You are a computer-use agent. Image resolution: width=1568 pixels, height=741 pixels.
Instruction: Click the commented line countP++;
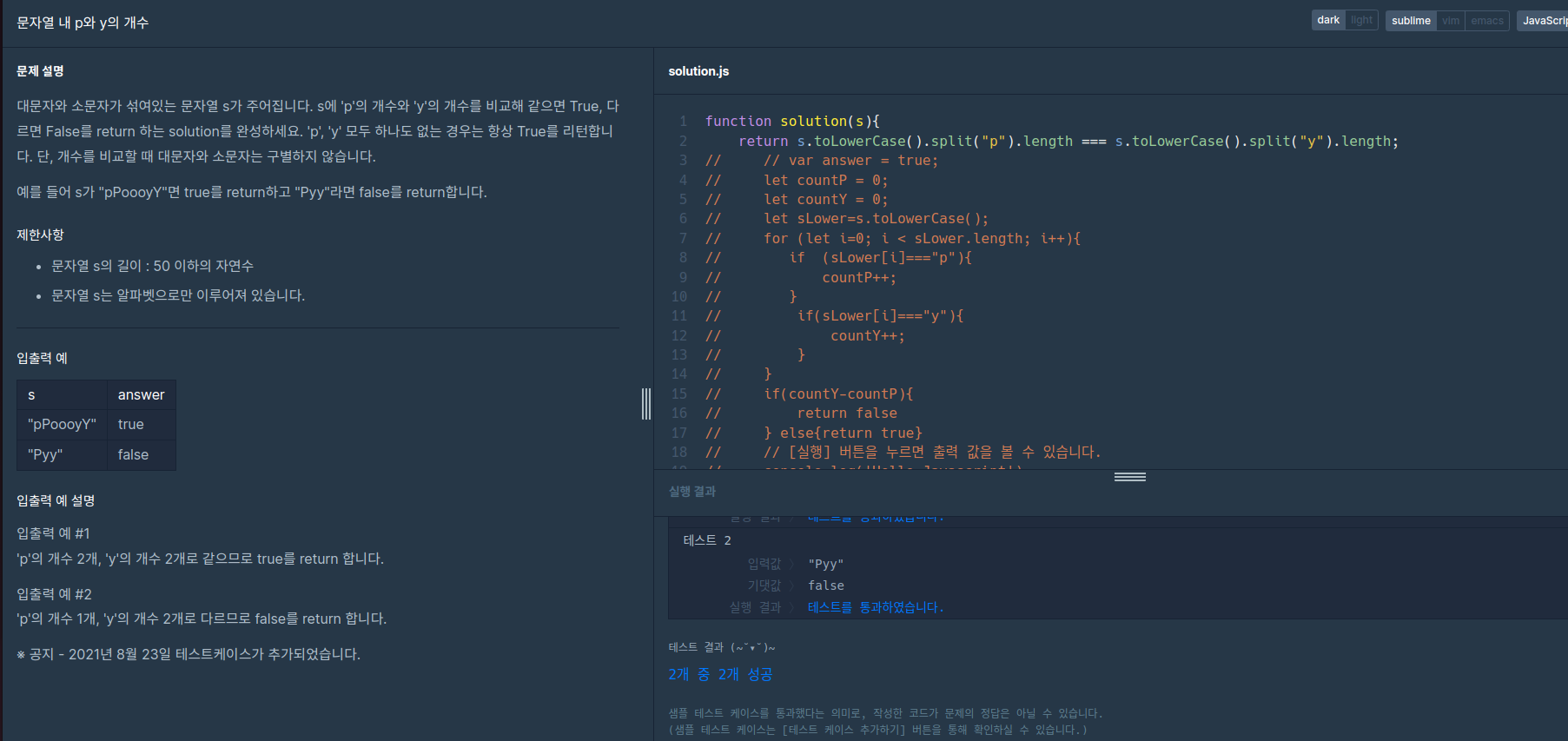[859, 277]
